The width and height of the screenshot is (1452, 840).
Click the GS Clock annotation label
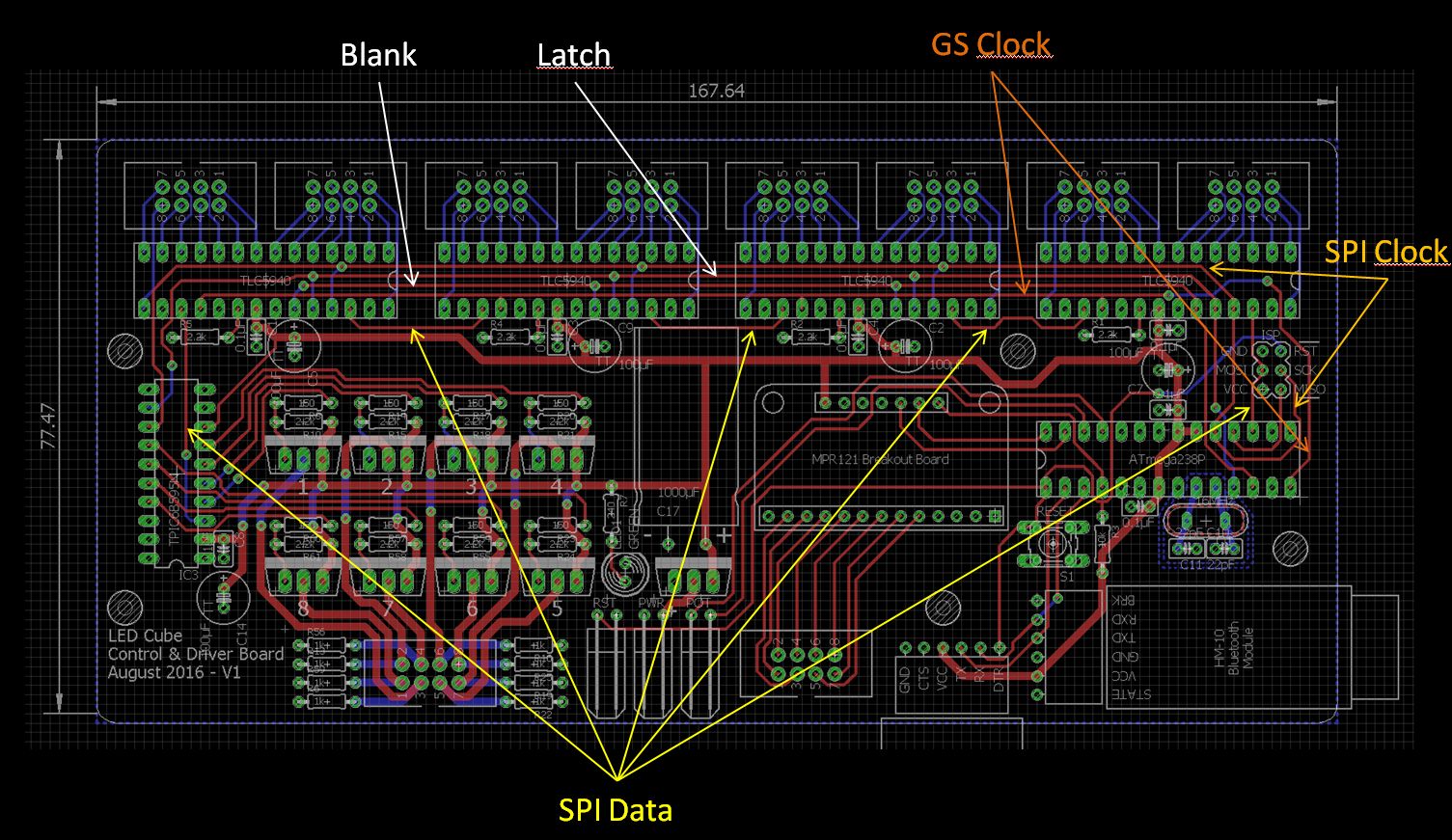[x=991, y=43]
